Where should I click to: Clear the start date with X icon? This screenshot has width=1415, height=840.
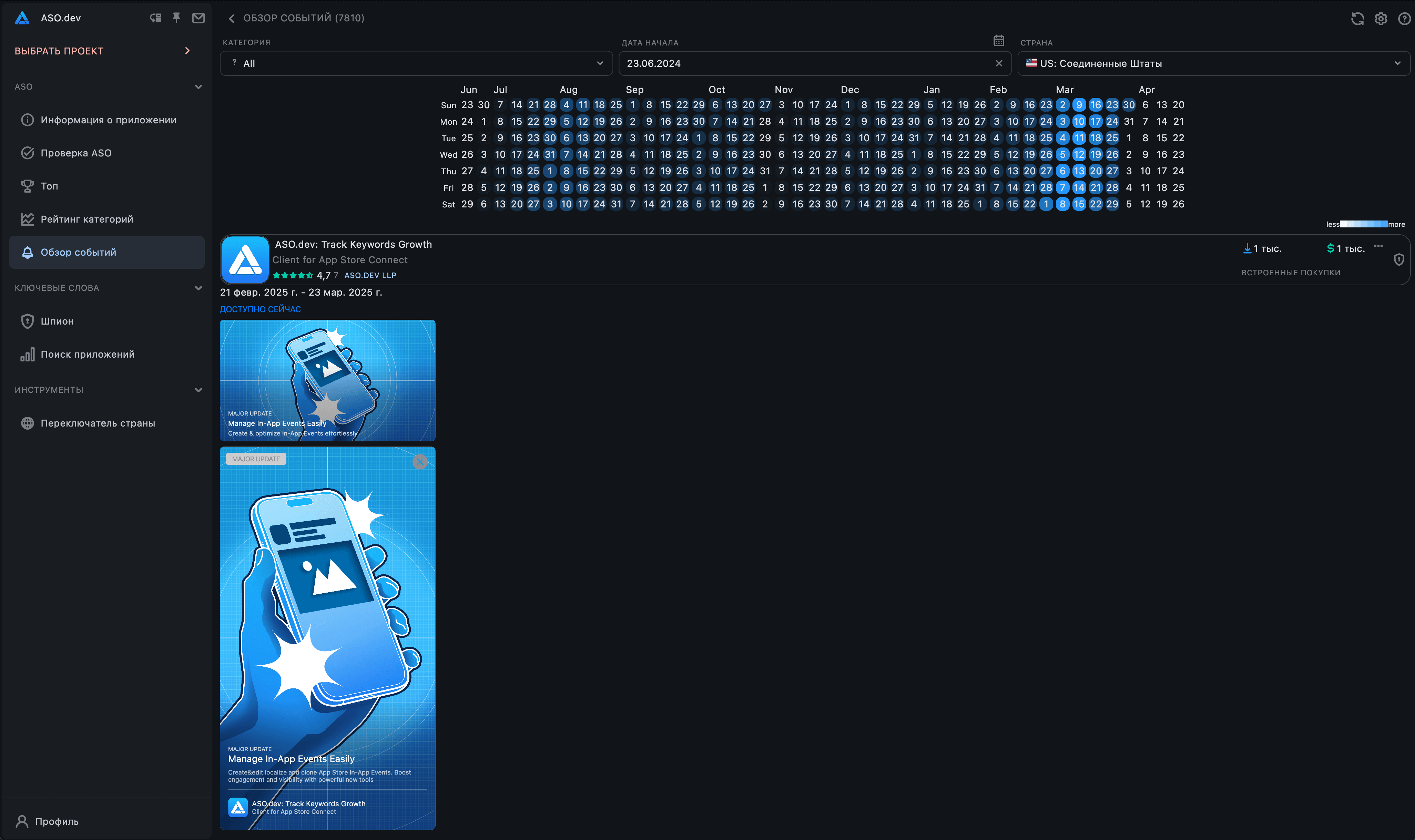[999, 63]
